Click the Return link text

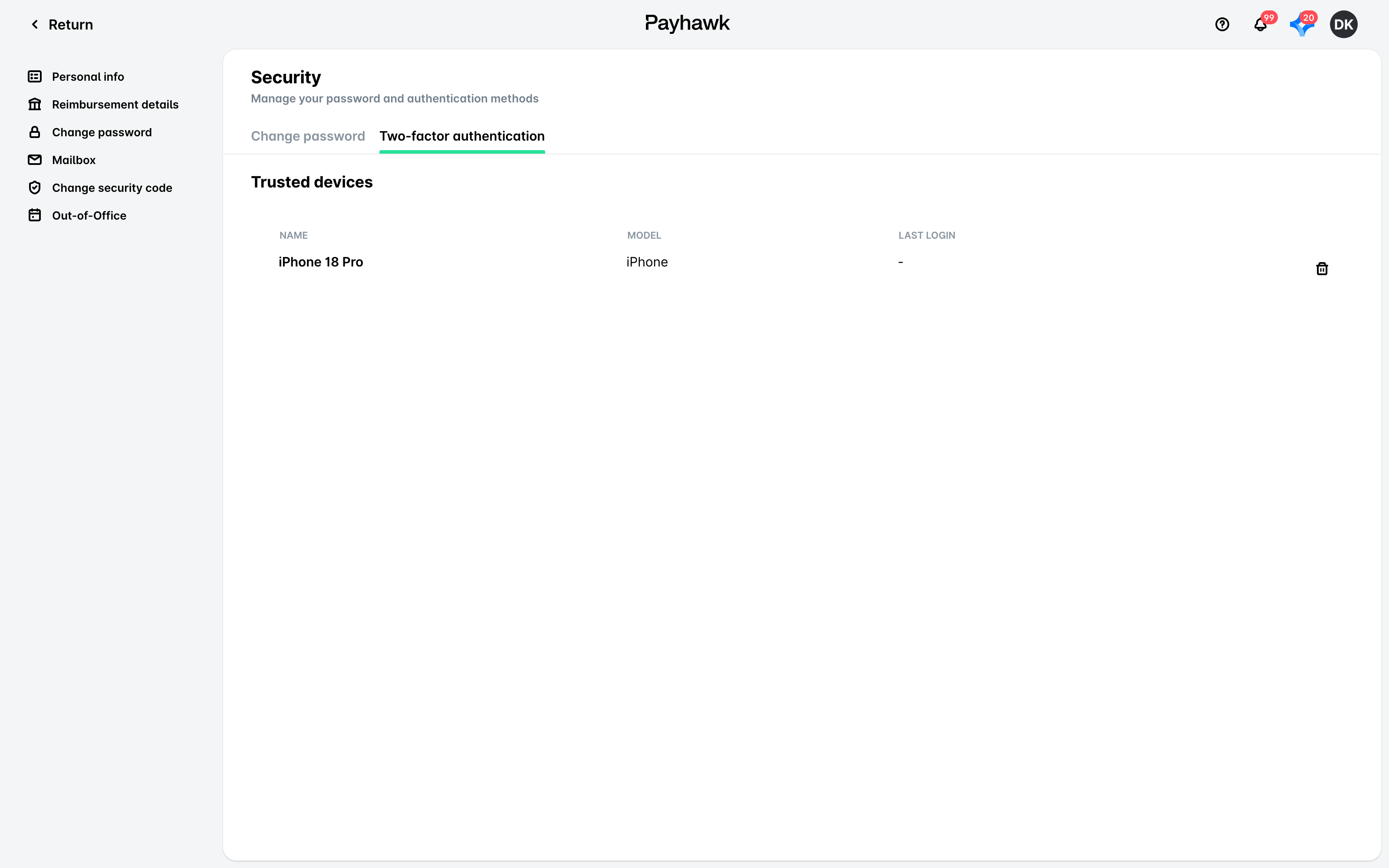pyautogui.click(x=71, y=25)
